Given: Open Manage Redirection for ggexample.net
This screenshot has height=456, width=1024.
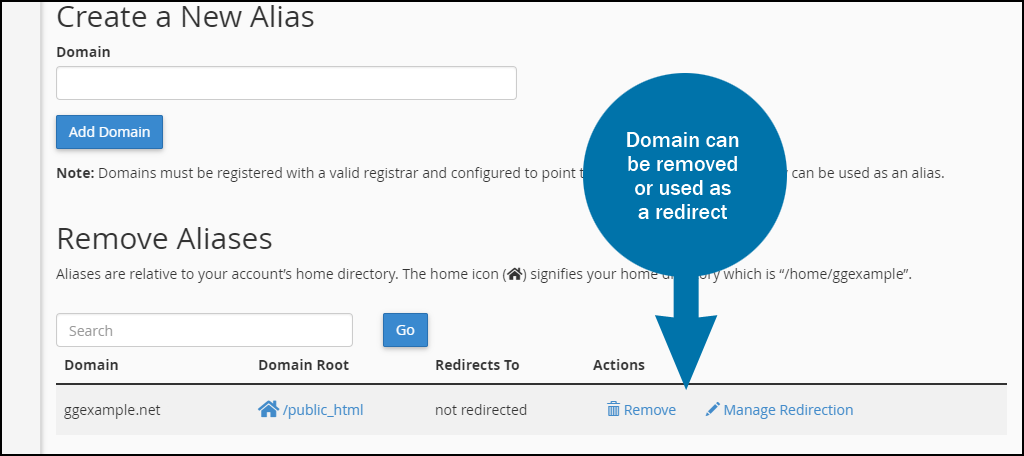Looking at the screenshot, I should coord(788,410).
